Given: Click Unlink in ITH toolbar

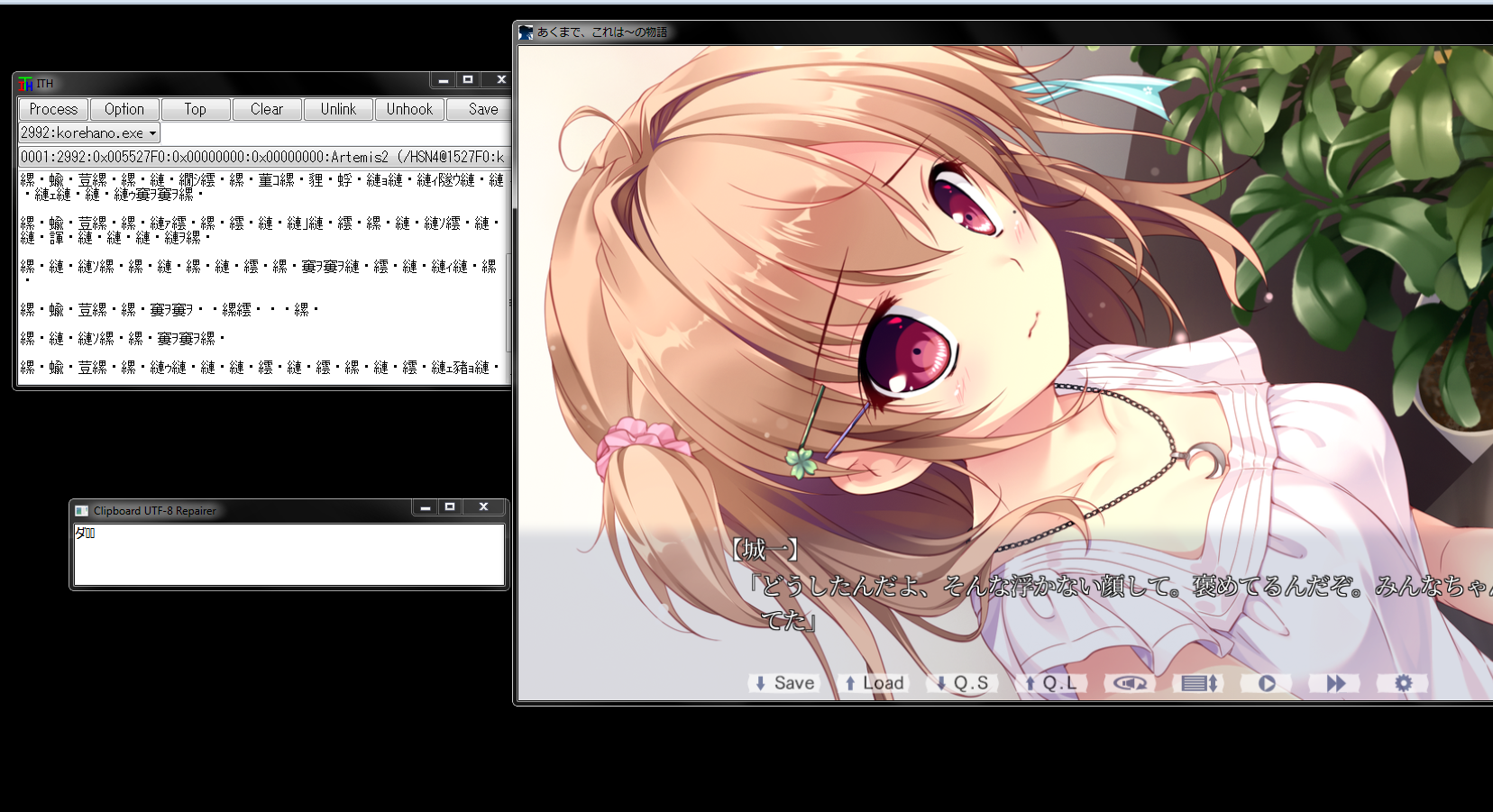Looking at the screenshot, I should (x=338, y=109).
